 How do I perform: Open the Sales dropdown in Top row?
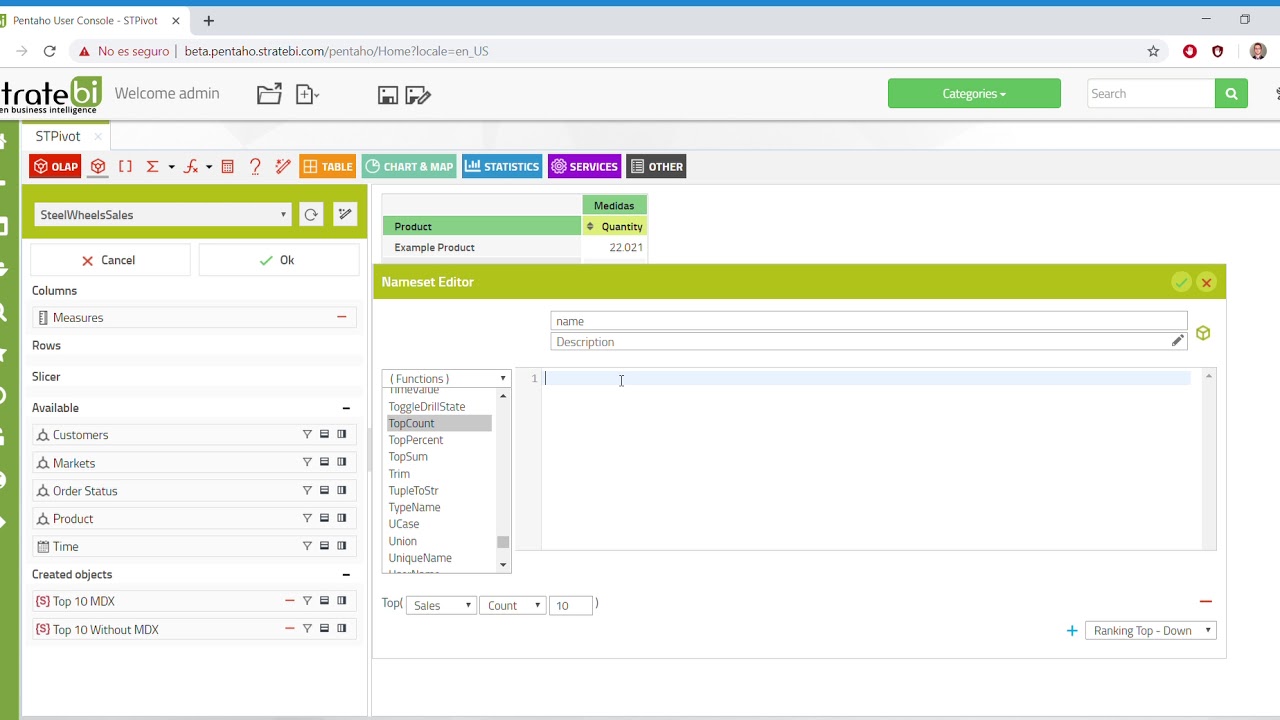[440, 605]
